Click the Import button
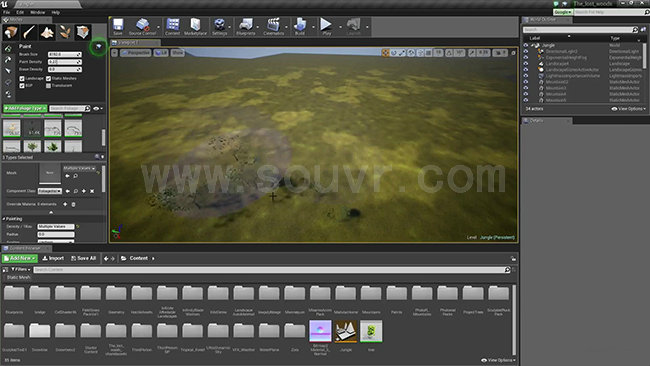The width and height of the screenshot is (650, 366). coord(53,258)
